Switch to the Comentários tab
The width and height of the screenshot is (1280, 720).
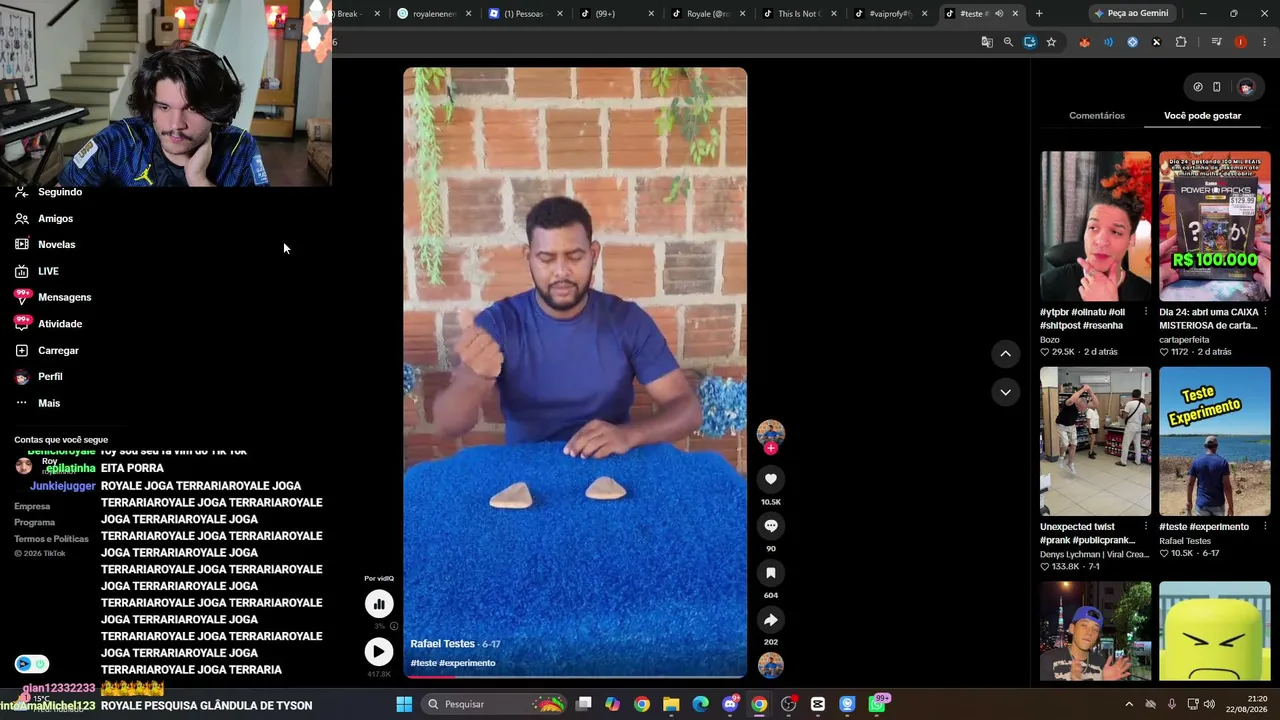tap(1097, 116)
